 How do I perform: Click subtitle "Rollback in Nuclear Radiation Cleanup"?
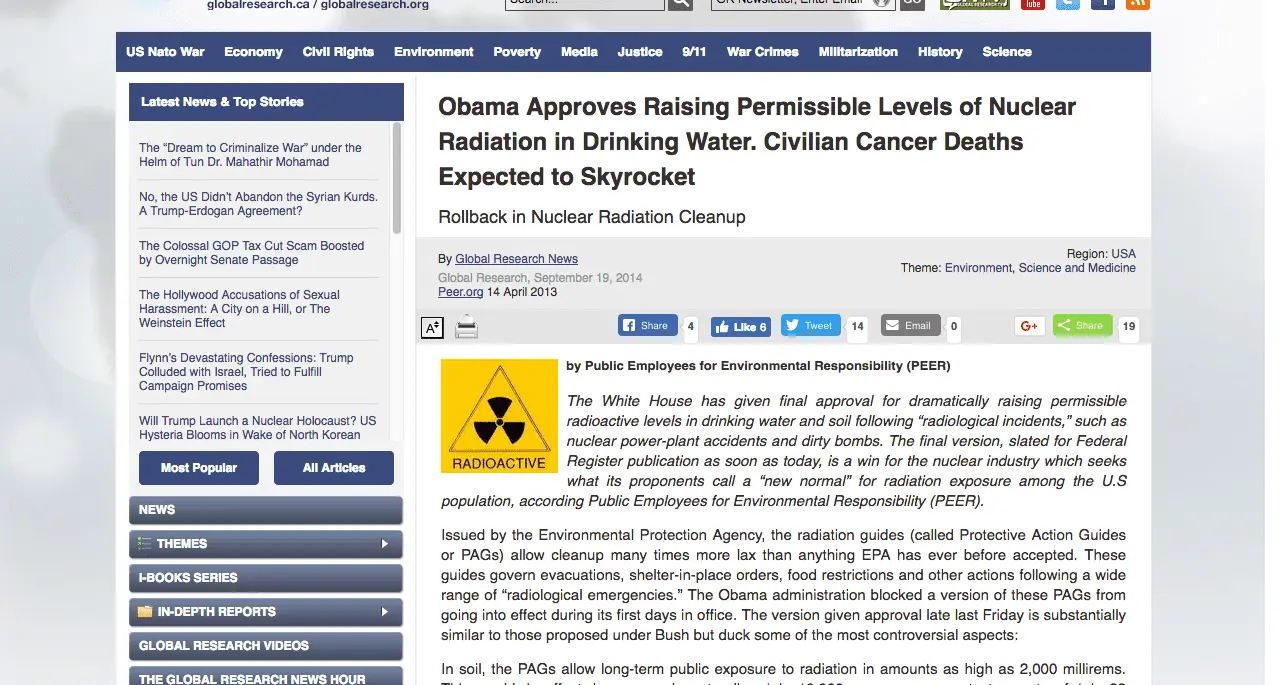coord(592,217)
